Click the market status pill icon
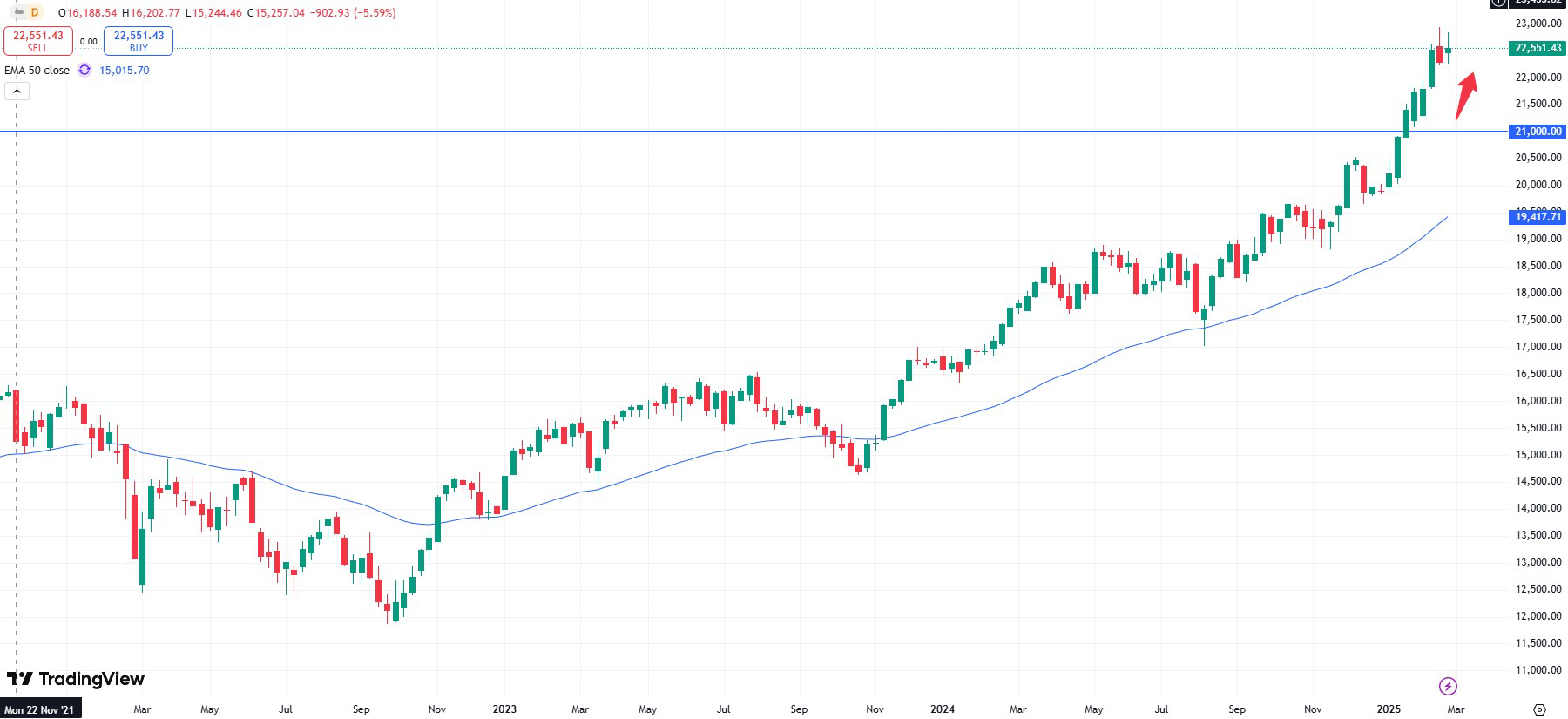The width and height of the screenshot is (1568, 719). 18,13
